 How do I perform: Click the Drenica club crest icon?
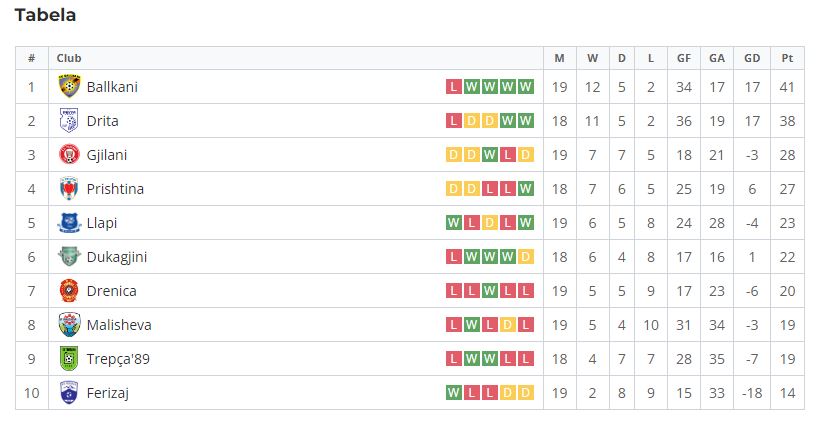coord(70,290)
